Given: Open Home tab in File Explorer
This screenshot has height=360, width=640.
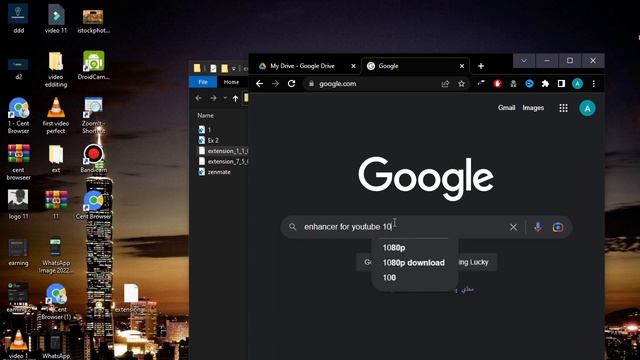Looking at the screenshot, I should [x=231, y=82].
